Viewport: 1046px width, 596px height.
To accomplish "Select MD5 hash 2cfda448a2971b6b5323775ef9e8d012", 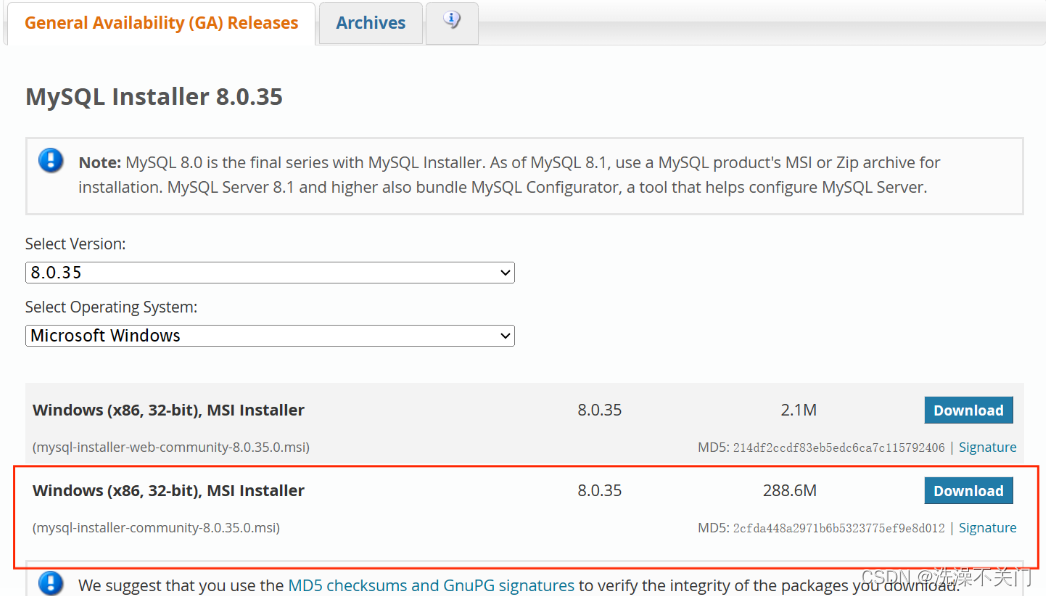I will click(839, 528).
